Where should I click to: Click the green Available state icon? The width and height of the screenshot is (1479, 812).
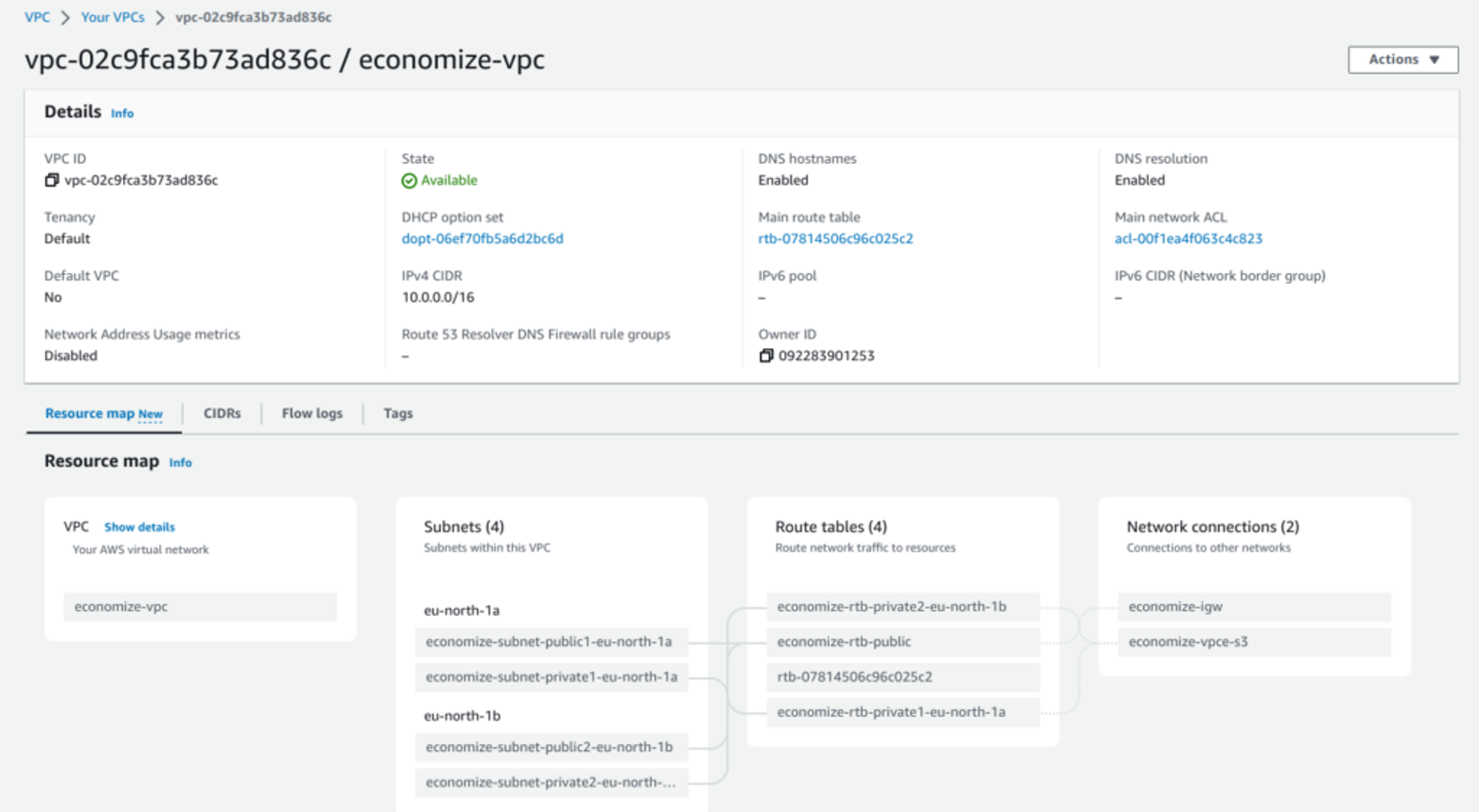click(x=410, y=180)
